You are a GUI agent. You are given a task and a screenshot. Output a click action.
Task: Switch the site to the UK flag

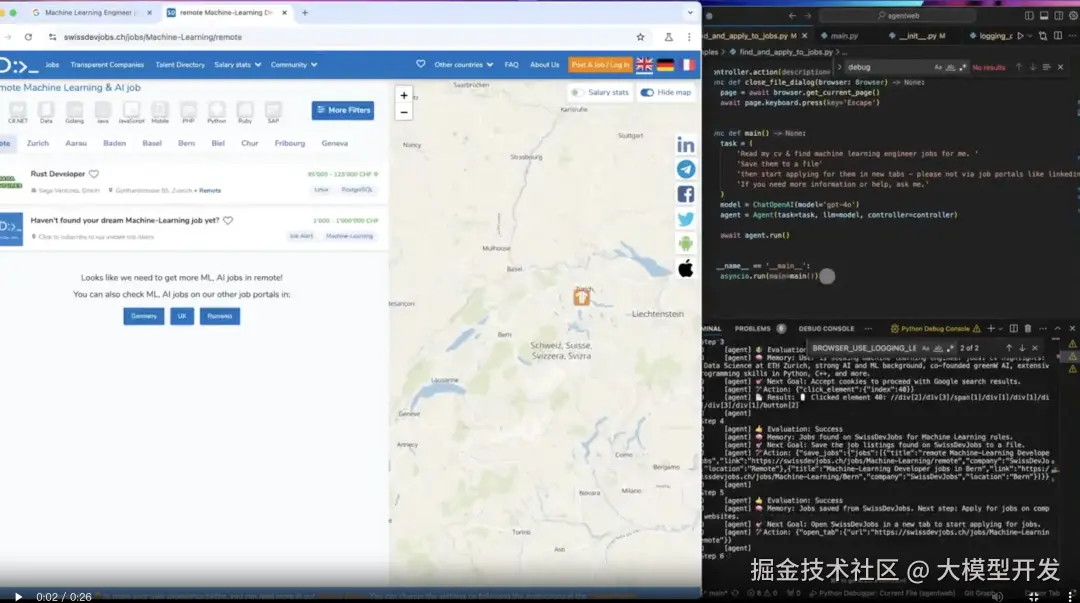(x=644, y=65)
